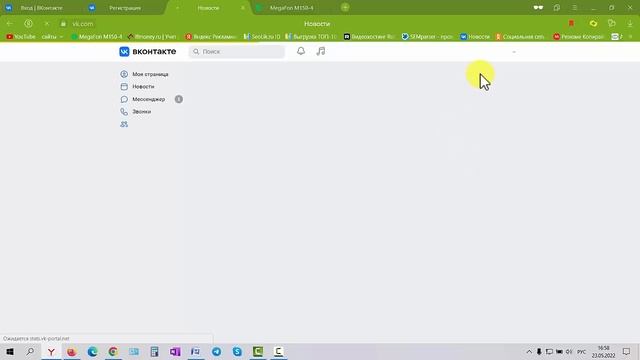Screen dimensions: 640x360
Task: Open Новости in the sidebar
Action: tap(143, 87)
